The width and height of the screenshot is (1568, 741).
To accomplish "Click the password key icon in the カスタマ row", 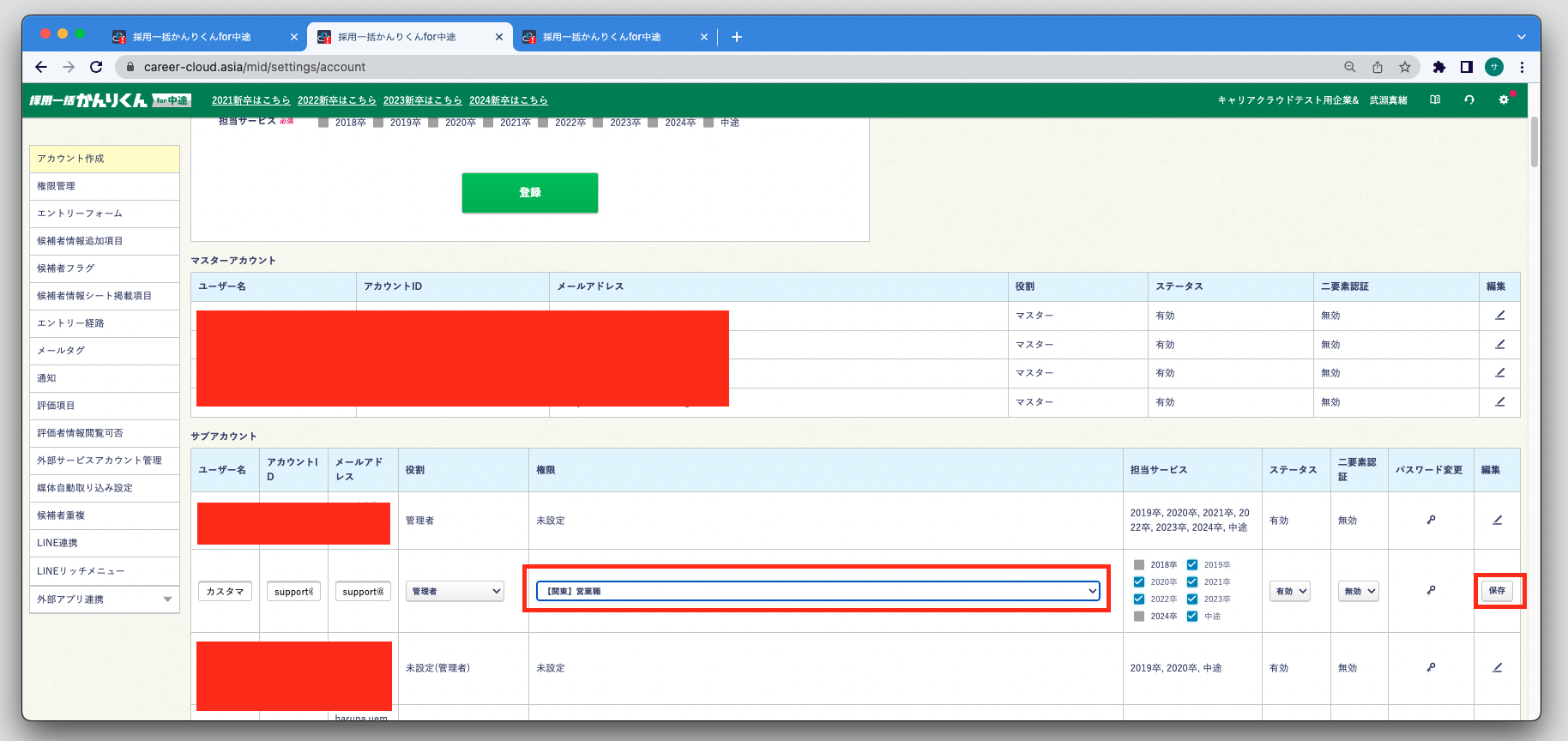I will [1431, 590].
